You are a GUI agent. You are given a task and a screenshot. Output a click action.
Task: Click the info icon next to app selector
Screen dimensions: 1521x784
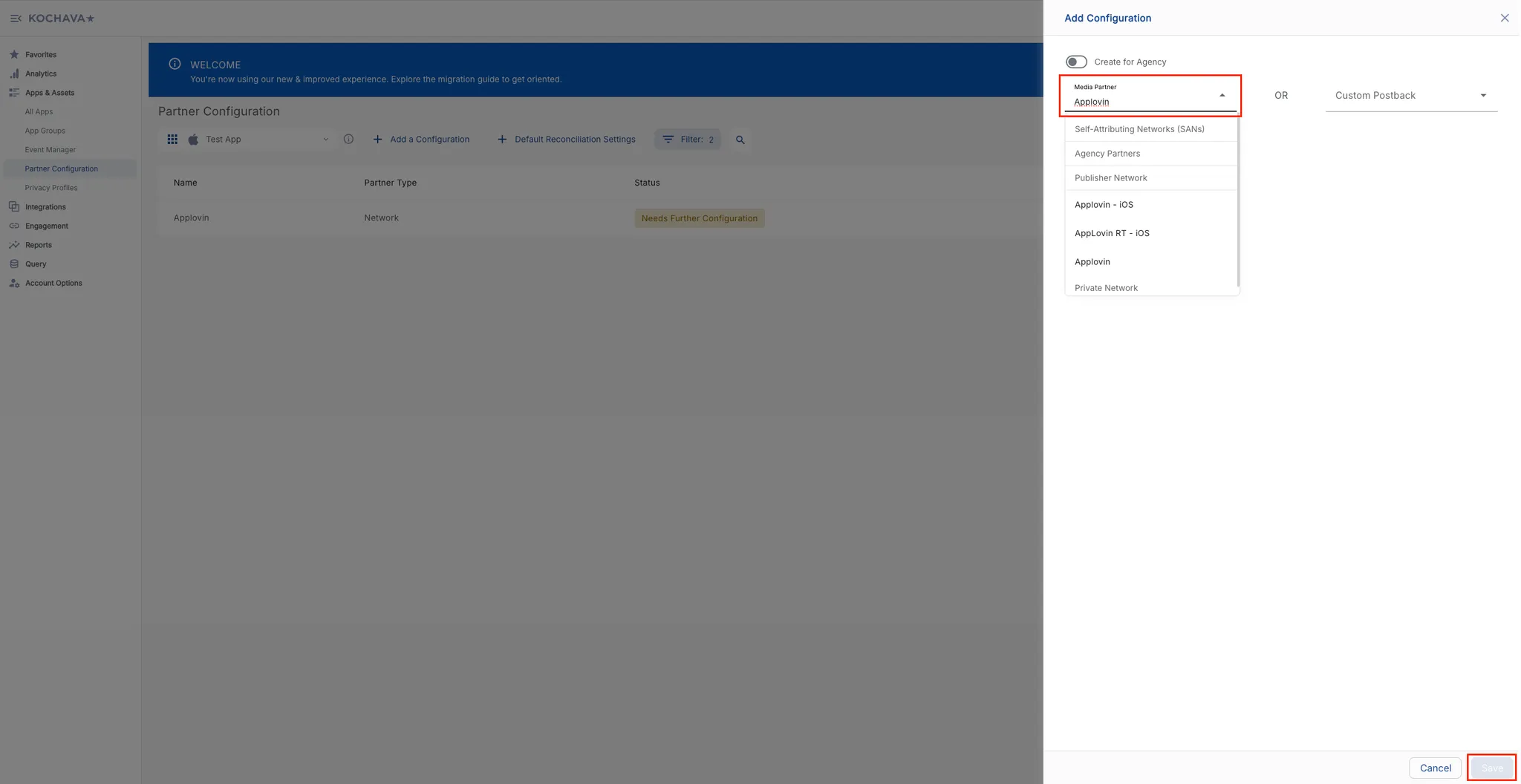(x=348, y=139)
